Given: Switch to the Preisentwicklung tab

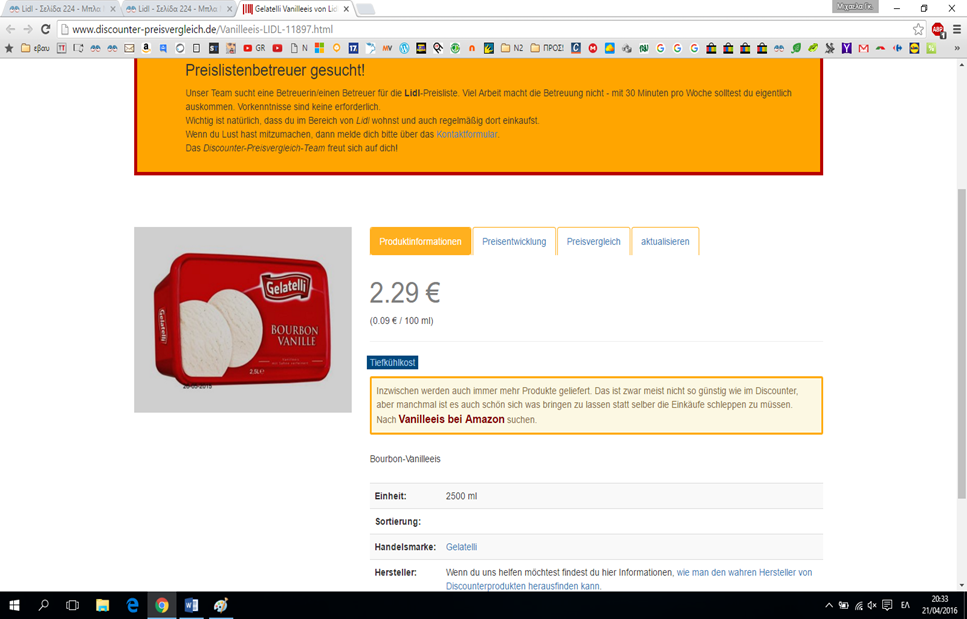Looking at the screenshot, I should coord(514,241).
